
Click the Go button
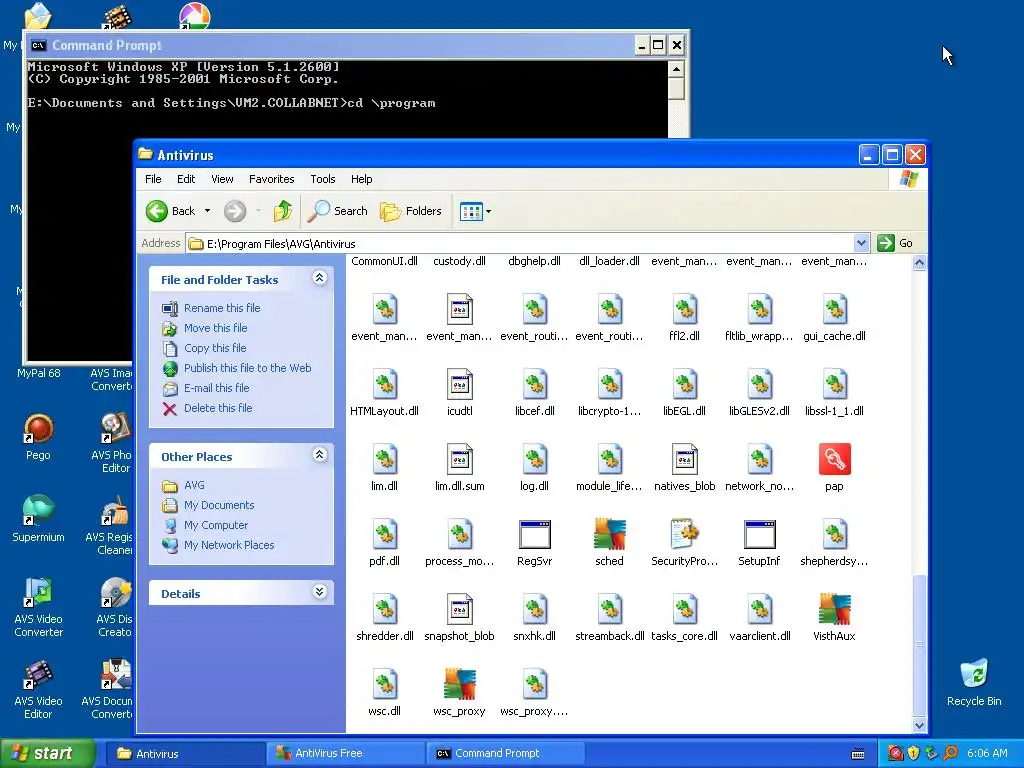895,243
